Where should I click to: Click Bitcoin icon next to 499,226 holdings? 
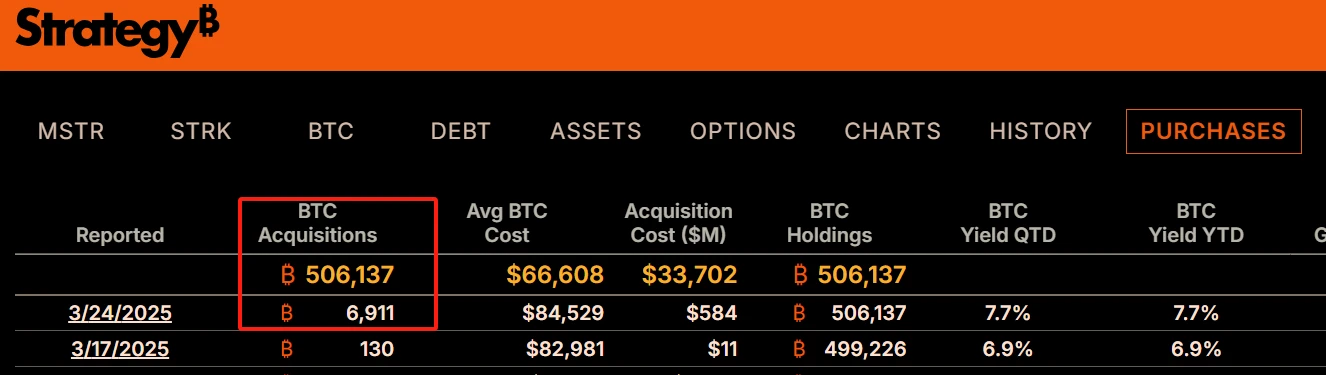coord(799,350)
